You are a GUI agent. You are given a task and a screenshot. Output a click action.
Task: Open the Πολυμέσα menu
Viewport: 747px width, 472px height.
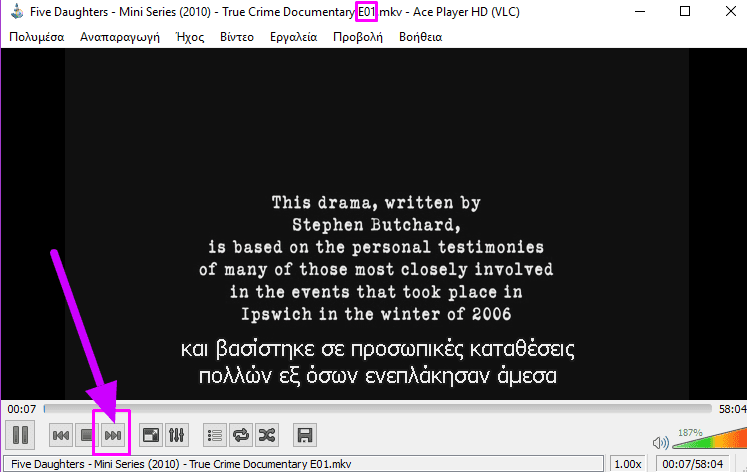coord(37,37)
